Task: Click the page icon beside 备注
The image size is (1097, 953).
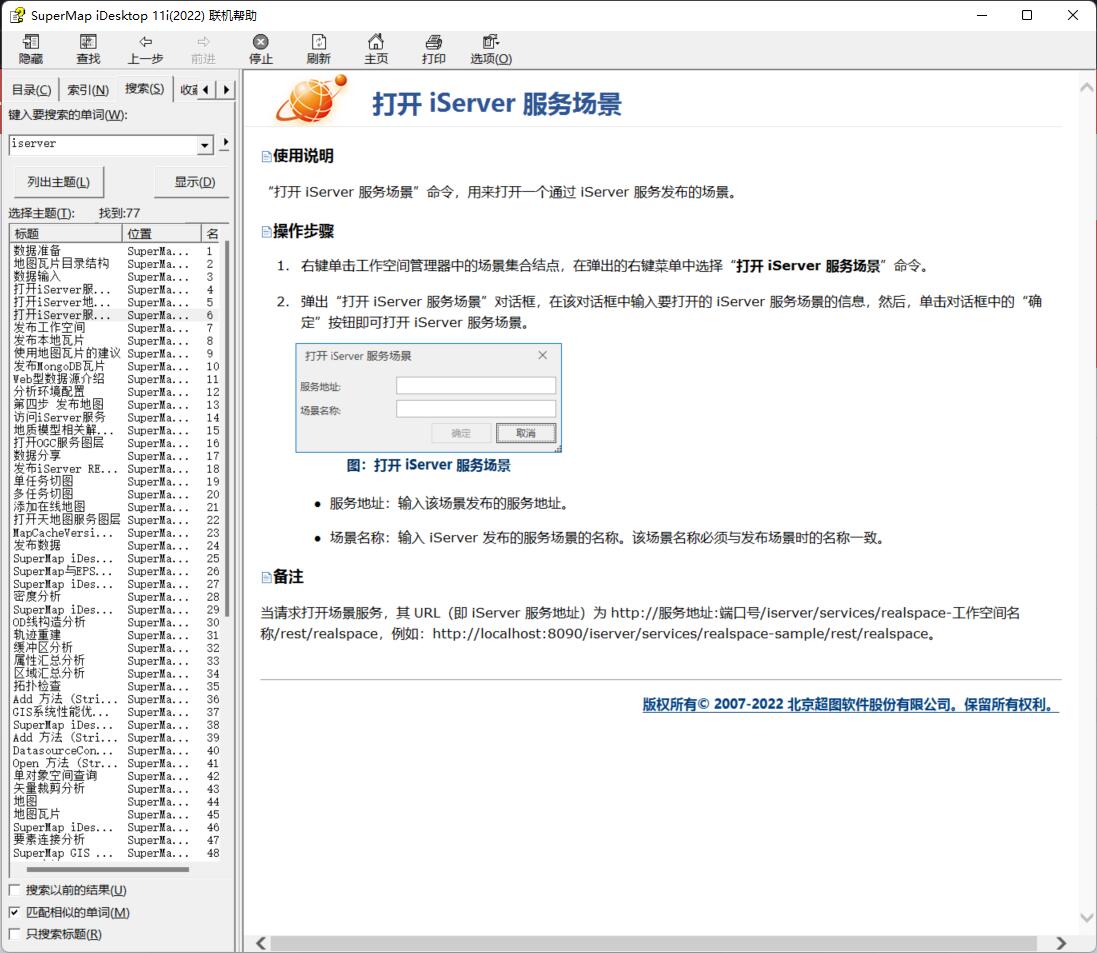Action: coord(266,577)
